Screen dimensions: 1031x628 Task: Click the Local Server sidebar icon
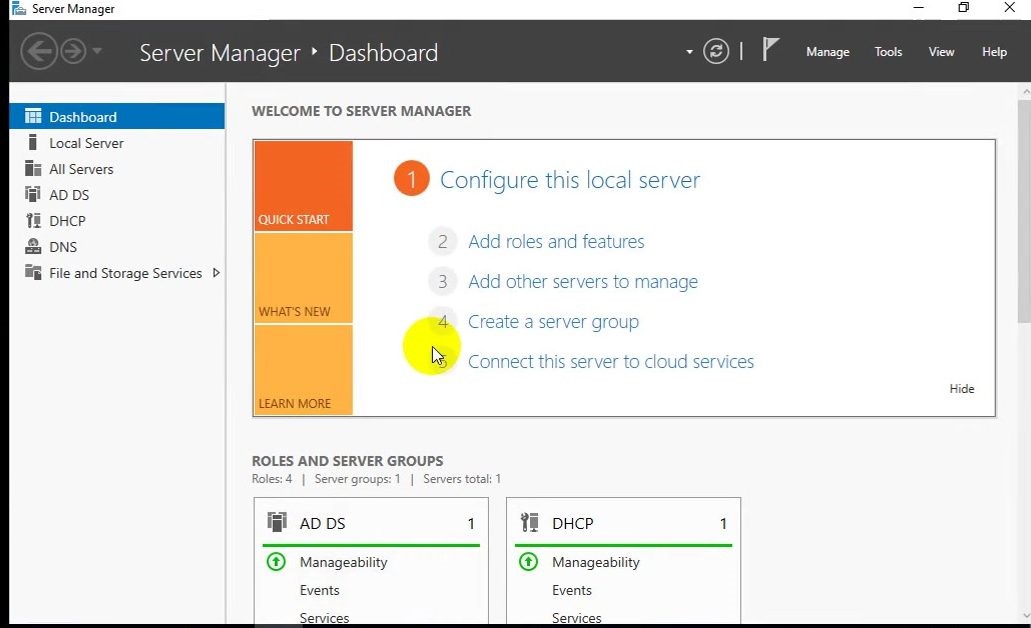click(32, 142)
